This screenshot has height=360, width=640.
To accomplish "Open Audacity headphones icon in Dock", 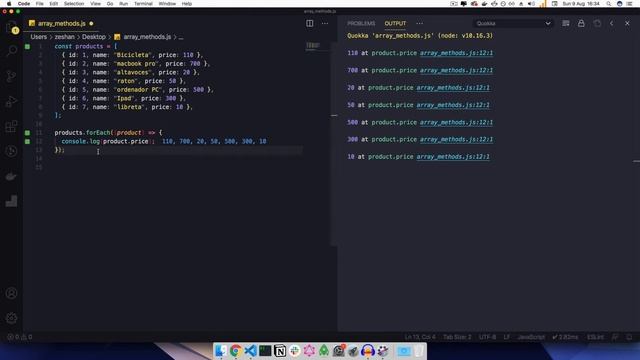I will 368,351.
